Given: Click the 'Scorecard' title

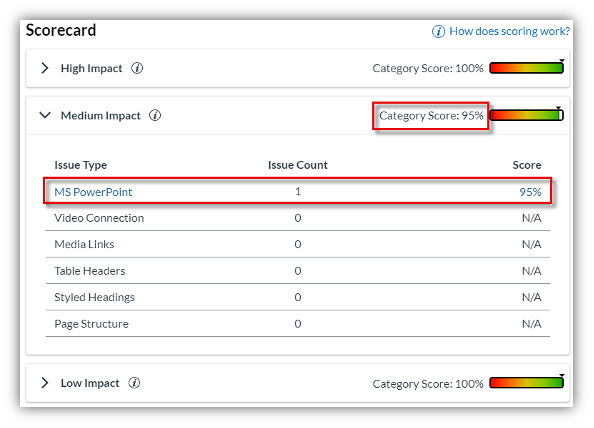Looking at the screenshot, I should point(61,30).
